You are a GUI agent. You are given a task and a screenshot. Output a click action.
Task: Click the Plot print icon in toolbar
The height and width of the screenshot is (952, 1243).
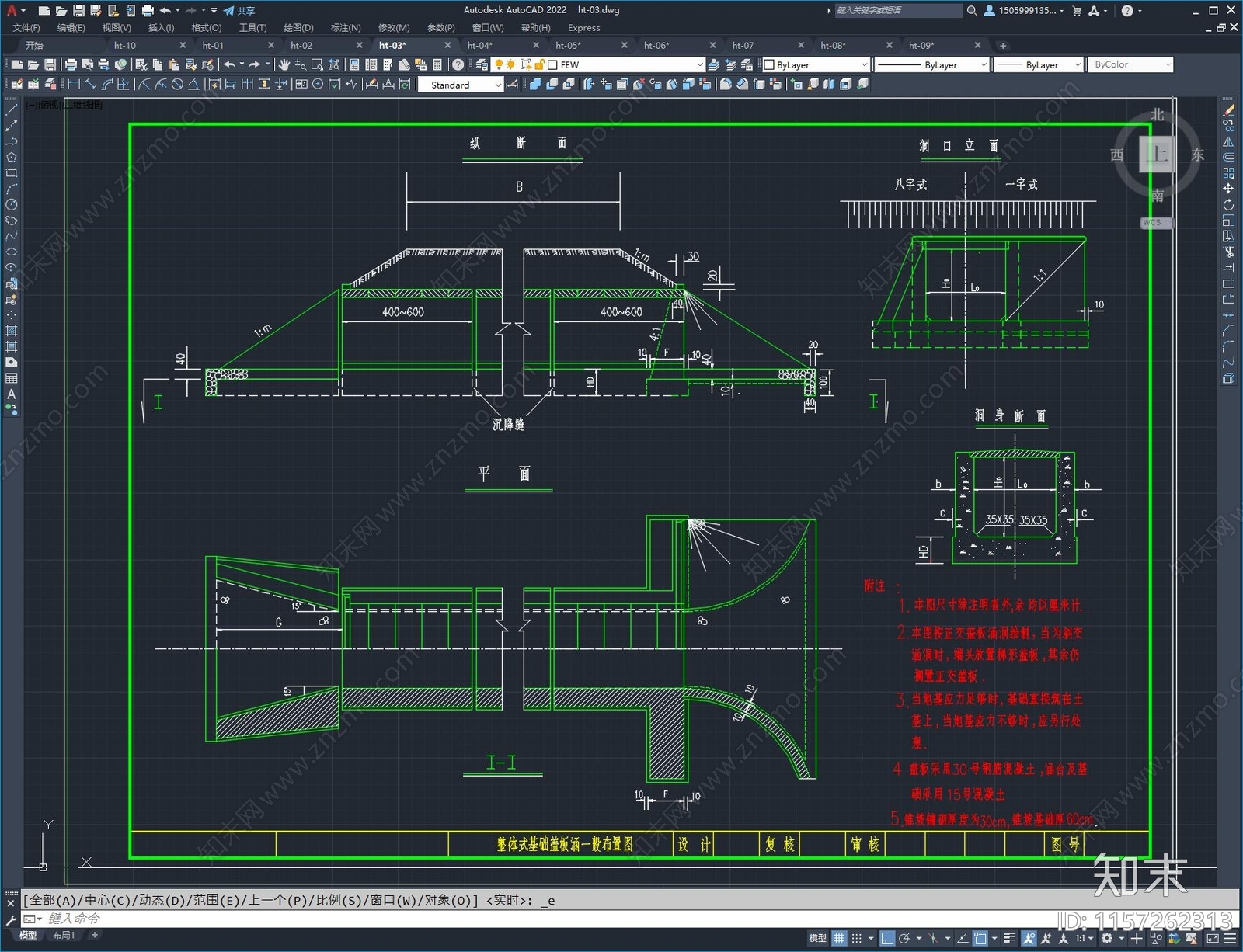pyautogui.click(x=71, y=64)
